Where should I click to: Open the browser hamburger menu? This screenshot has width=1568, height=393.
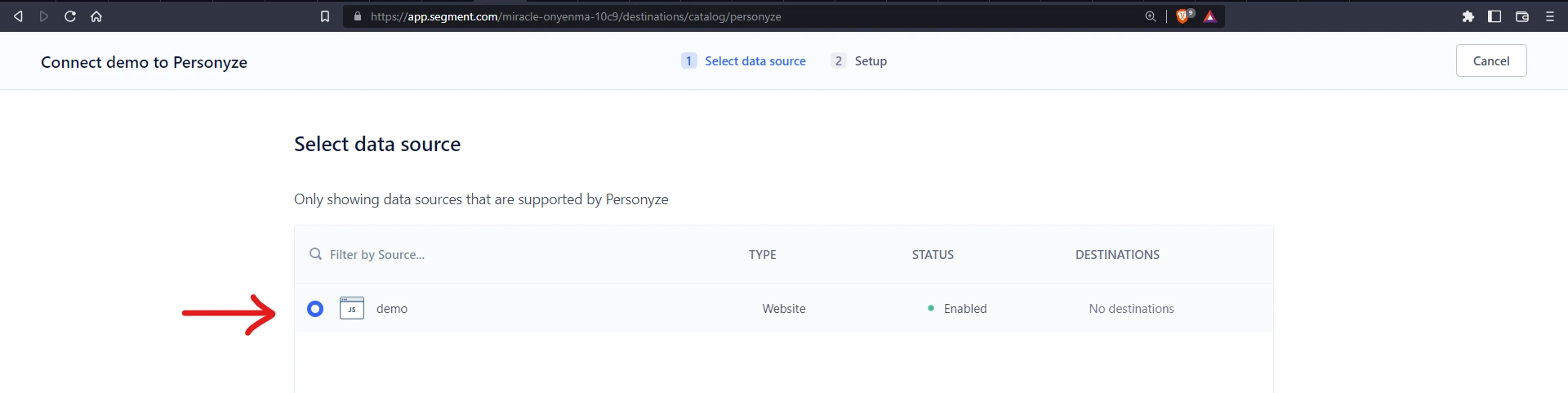click(x=1550, y=16)
